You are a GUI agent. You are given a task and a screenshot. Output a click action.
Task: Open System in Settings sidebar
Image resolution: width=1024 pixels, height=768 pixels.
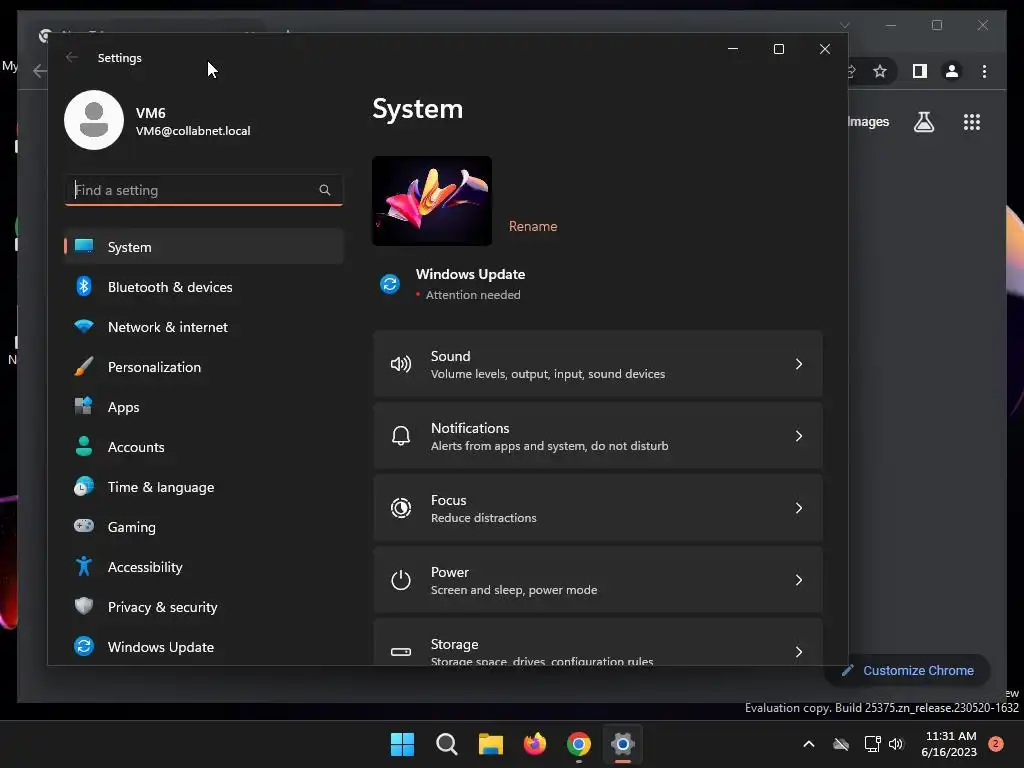coord(204,247)
